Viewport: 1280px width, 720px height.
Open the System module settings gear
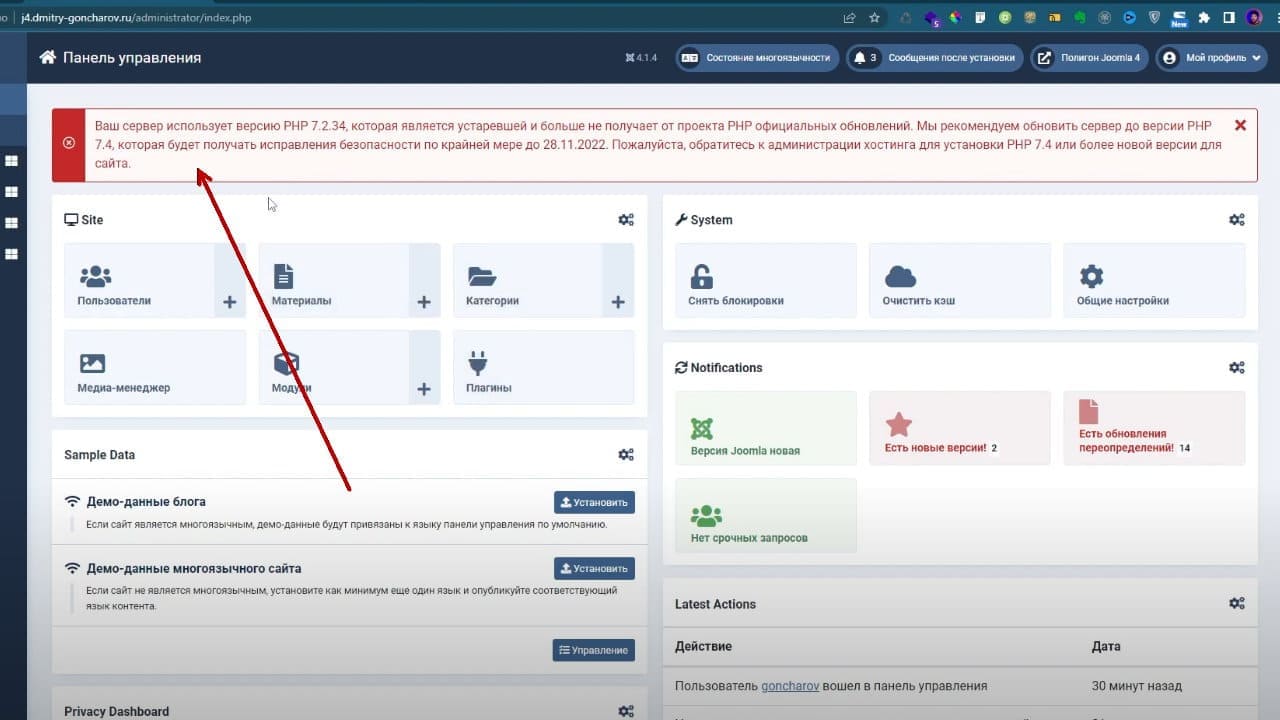1237,220
